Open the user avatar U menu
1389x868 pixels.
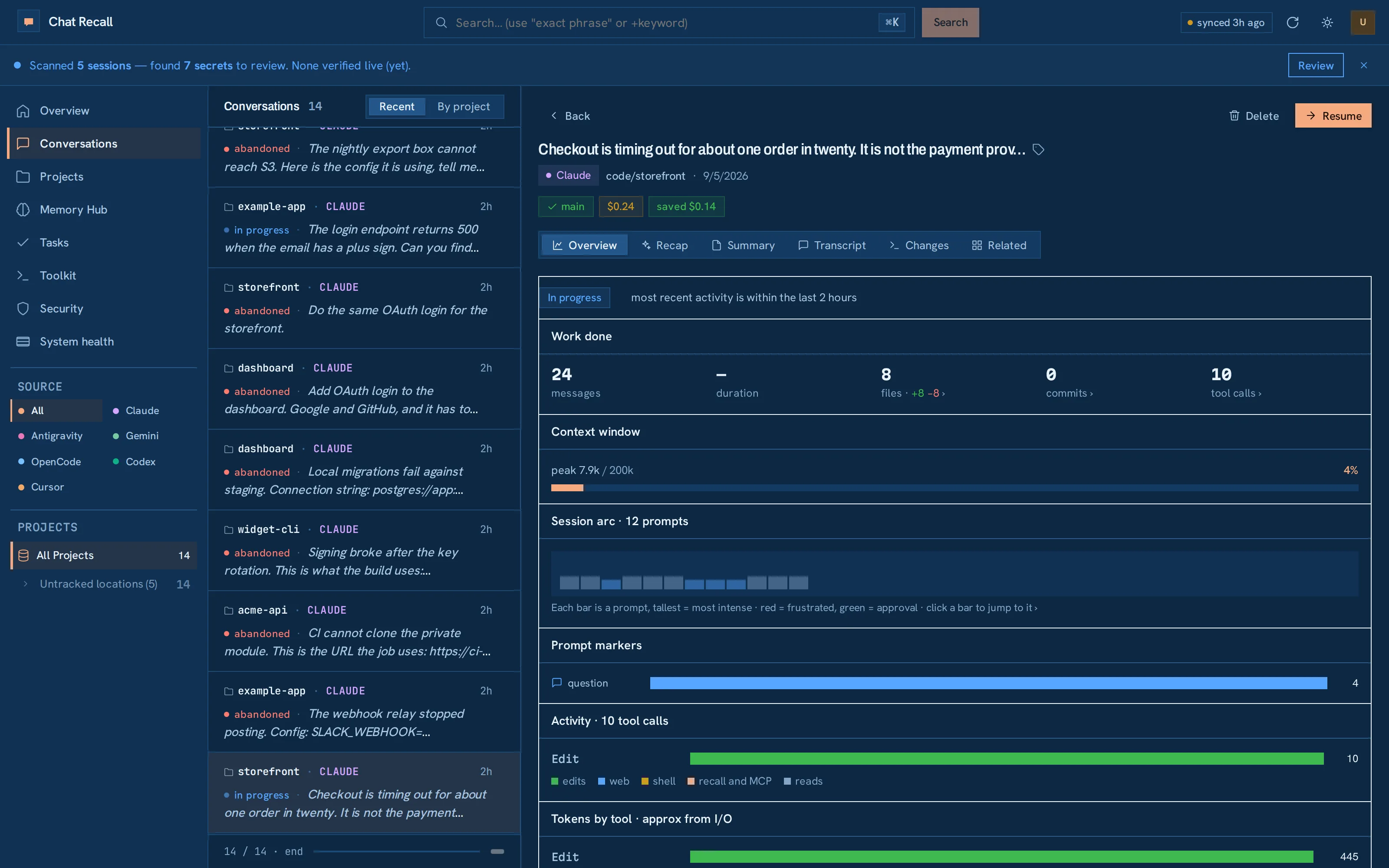tap(1363, 23)
